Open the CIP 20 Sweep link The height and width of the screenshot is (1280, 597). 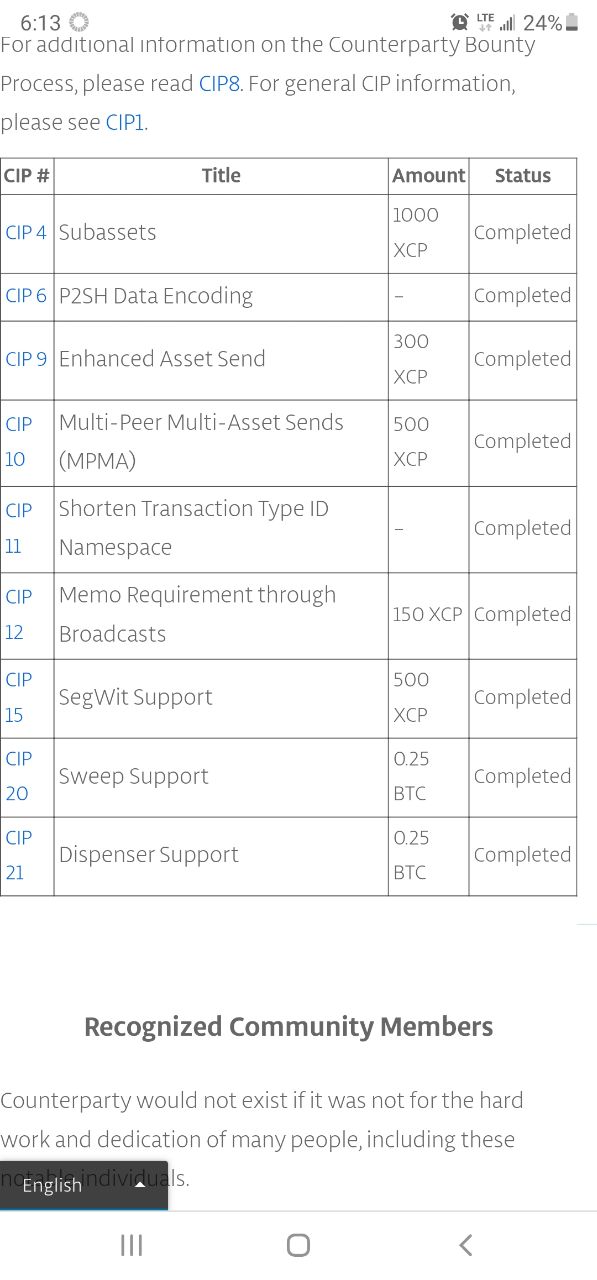[19, 776]
